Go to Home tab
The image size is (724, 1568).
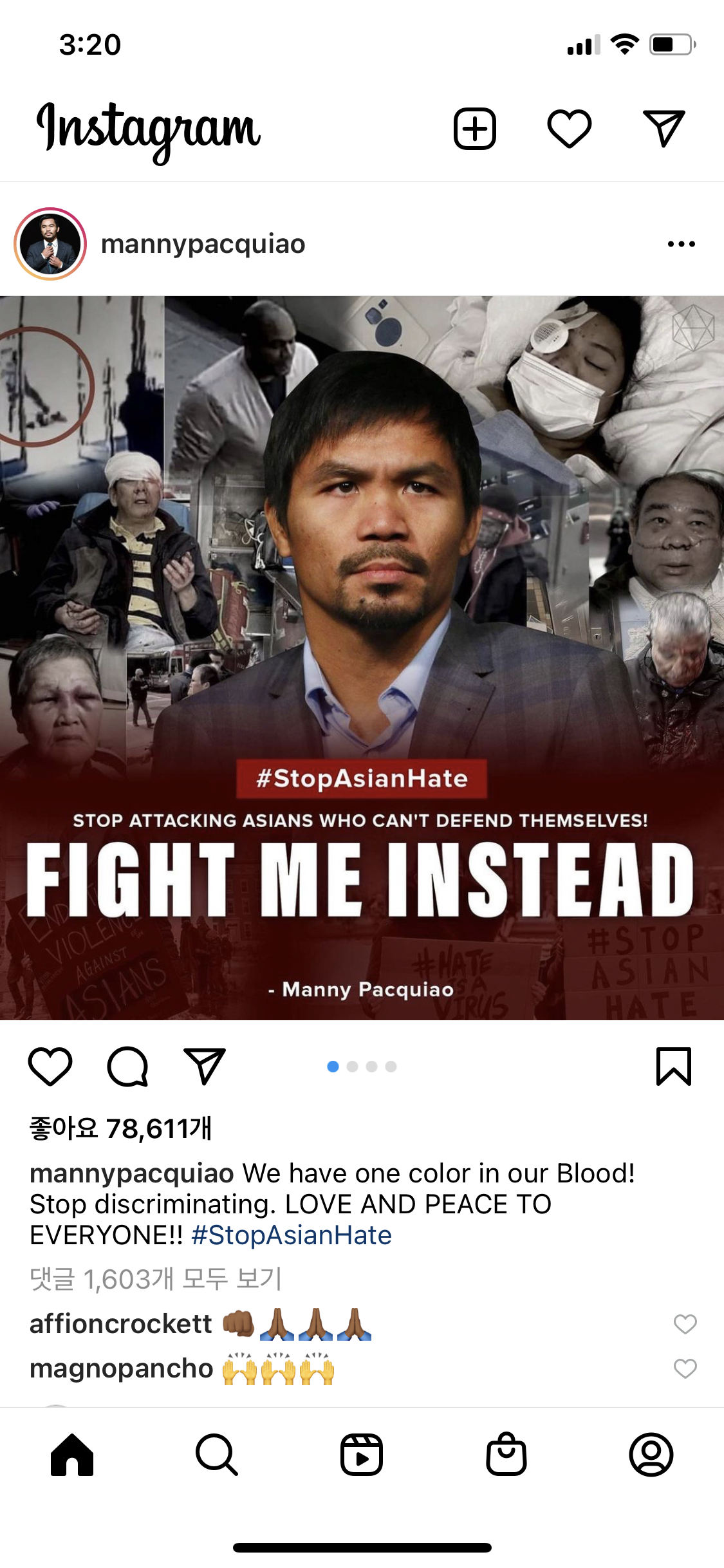click(x=72, y=1455)
